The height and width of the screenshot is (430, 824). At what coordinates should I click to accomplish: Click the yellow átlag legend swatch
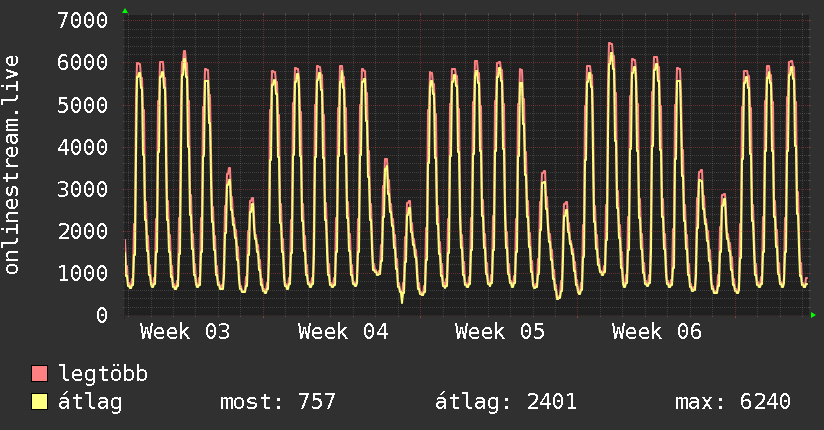[x=39, y=401]
